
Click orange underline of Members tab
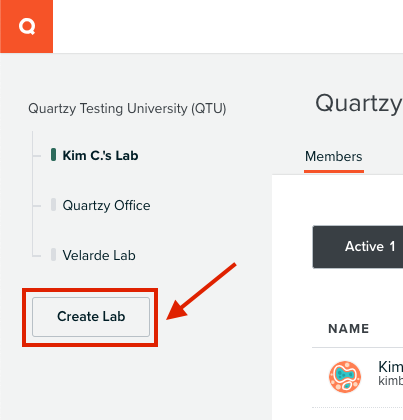[x=334, y=171]
